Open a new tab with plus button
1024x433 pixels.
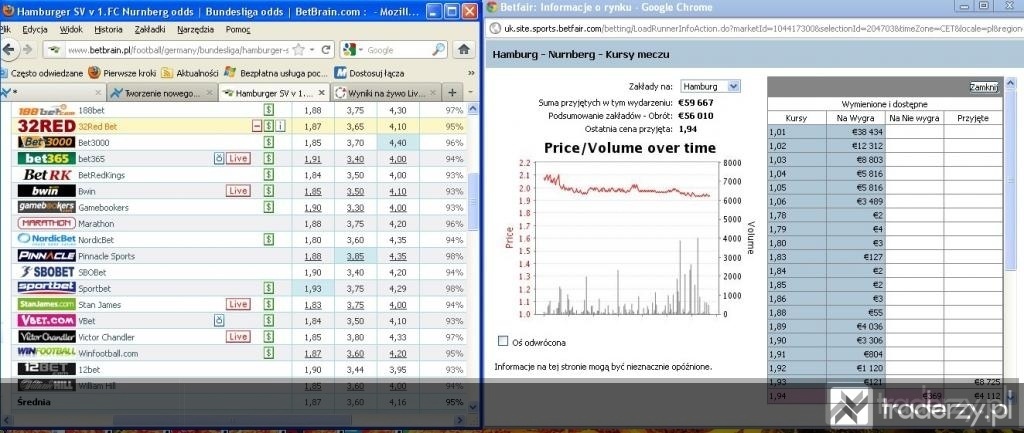point(453,93)
